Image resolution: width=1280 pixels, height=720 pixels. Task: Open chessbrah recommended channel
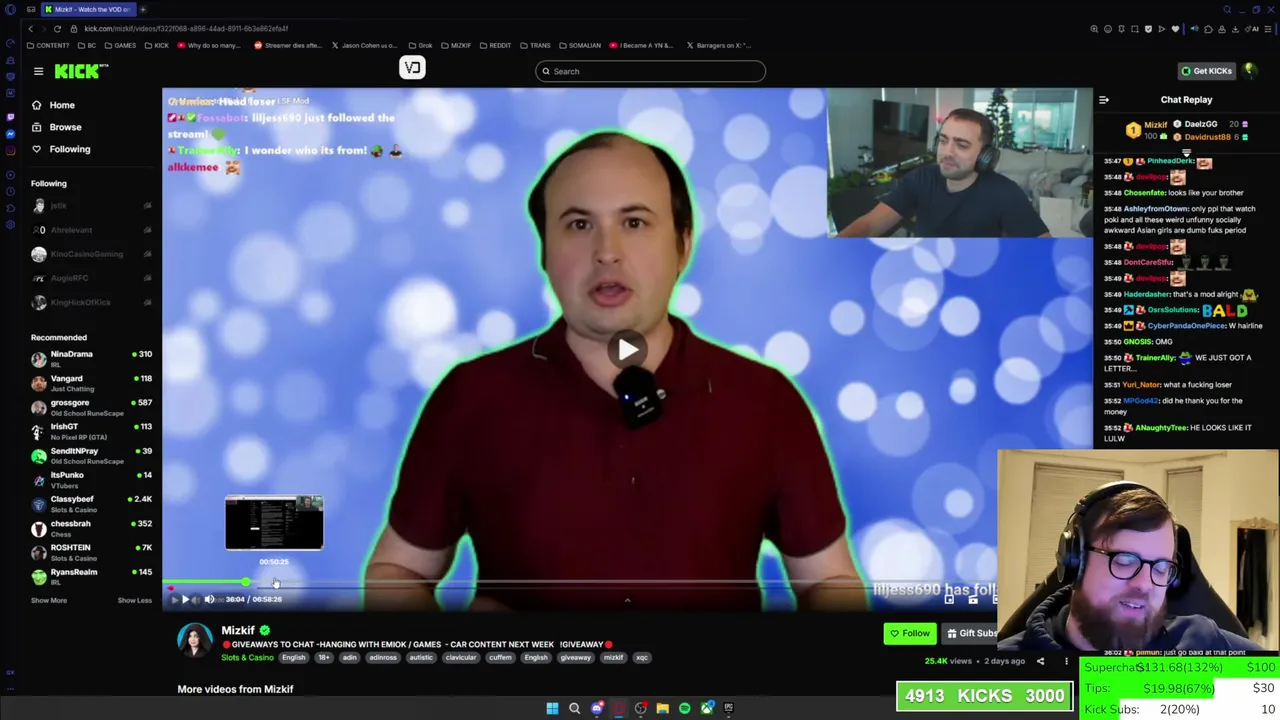click(91, 527)
